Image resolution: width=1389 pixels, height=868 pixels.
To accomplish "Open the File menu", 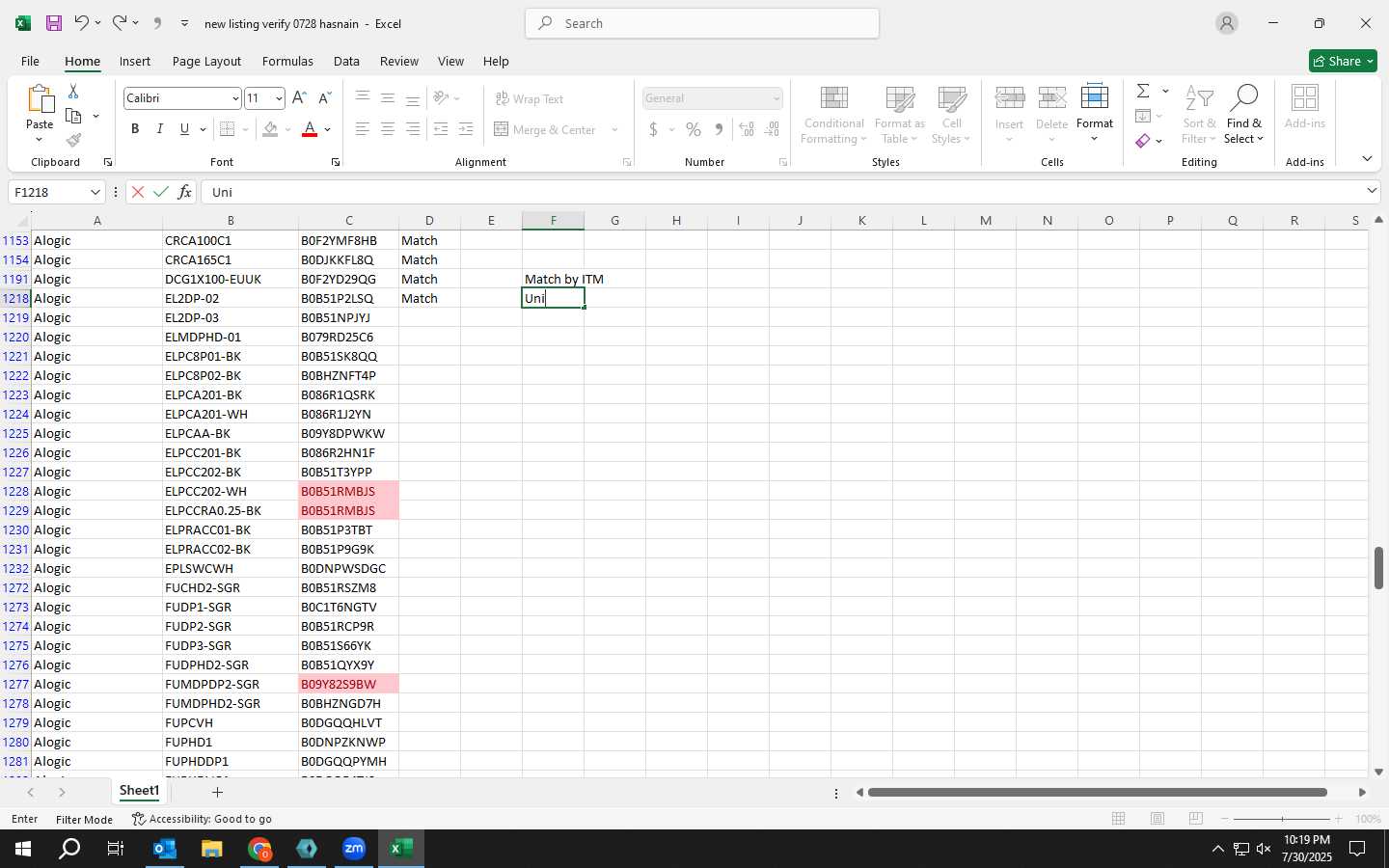I will [x=30, y=61].
